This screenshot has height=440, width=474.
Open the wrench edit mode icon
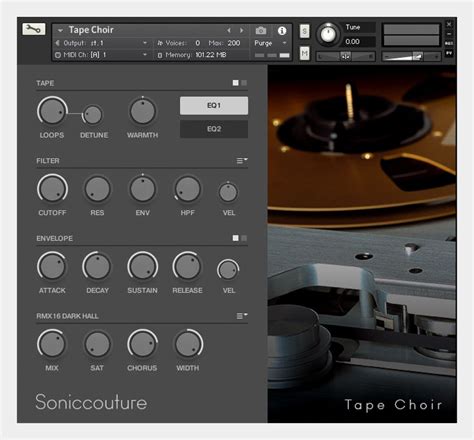(34, 29)
